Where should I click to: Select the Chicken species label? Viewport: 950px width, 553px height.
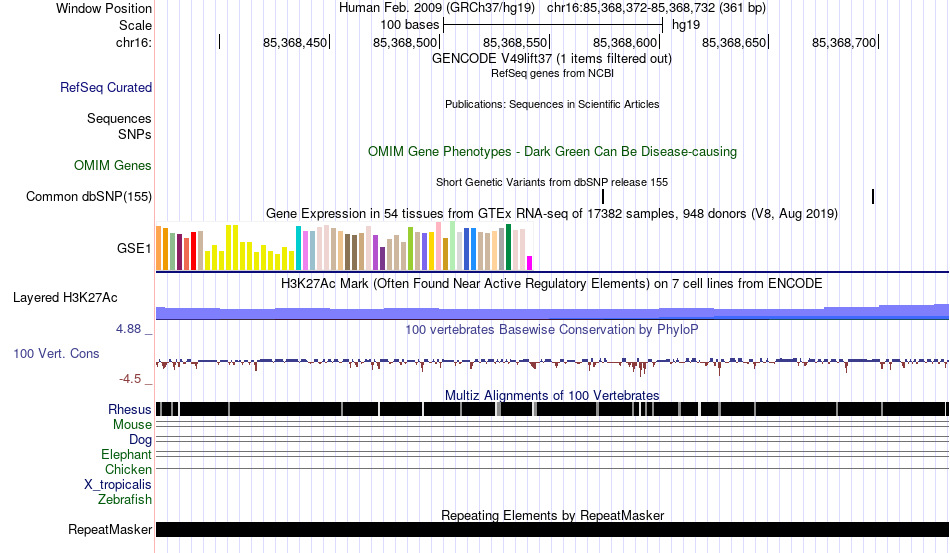pos(128,469)
